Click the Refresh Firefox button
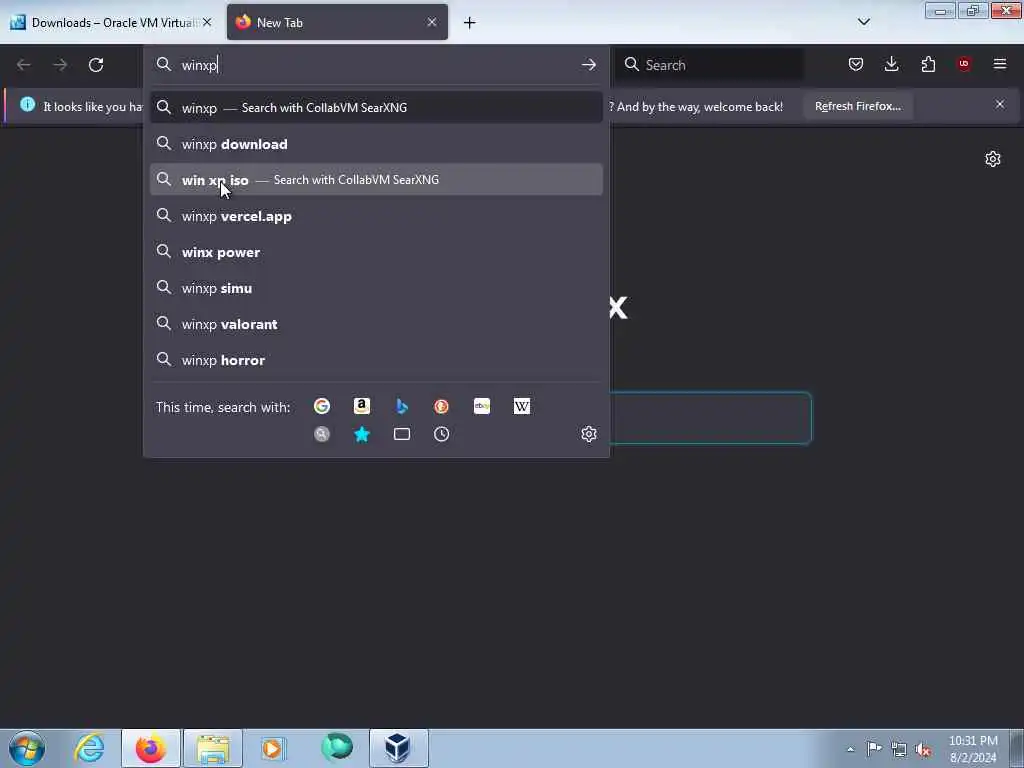The image size is (1024, 768). point(857,106)
